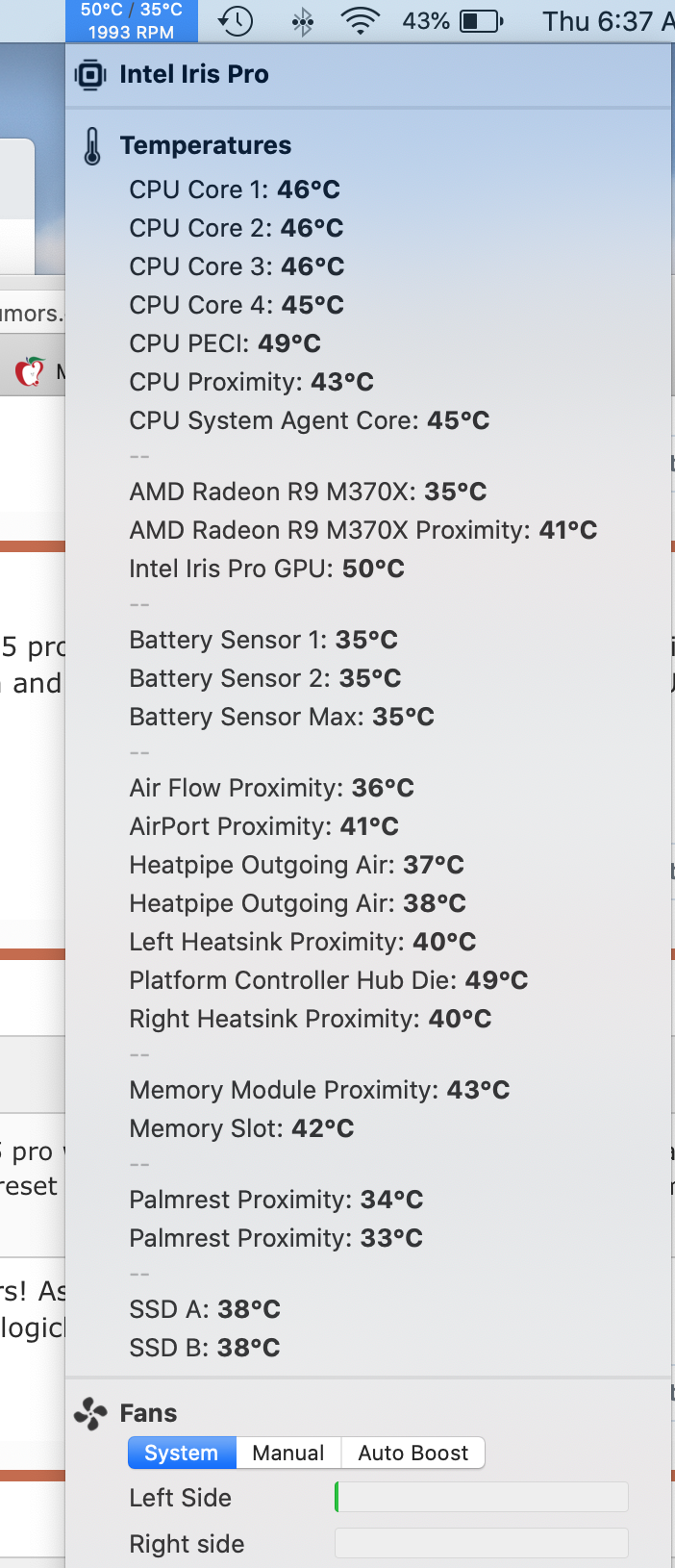
Task: Click the red apple favicon in browser
Action: click(x=30, y=371)
